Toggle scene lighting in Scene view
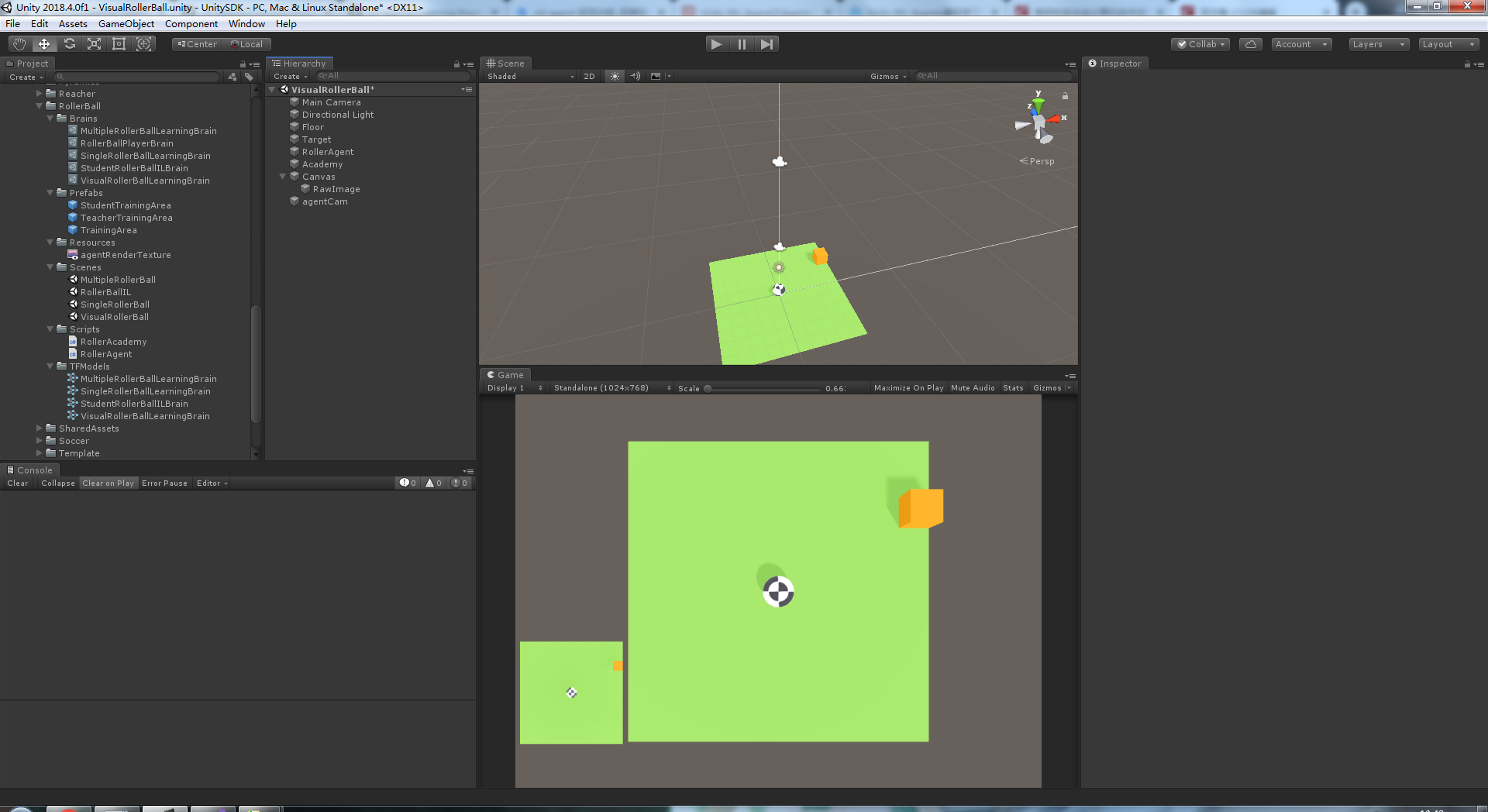The width and height of the screenshot is (1488, 812). point(614,76)
